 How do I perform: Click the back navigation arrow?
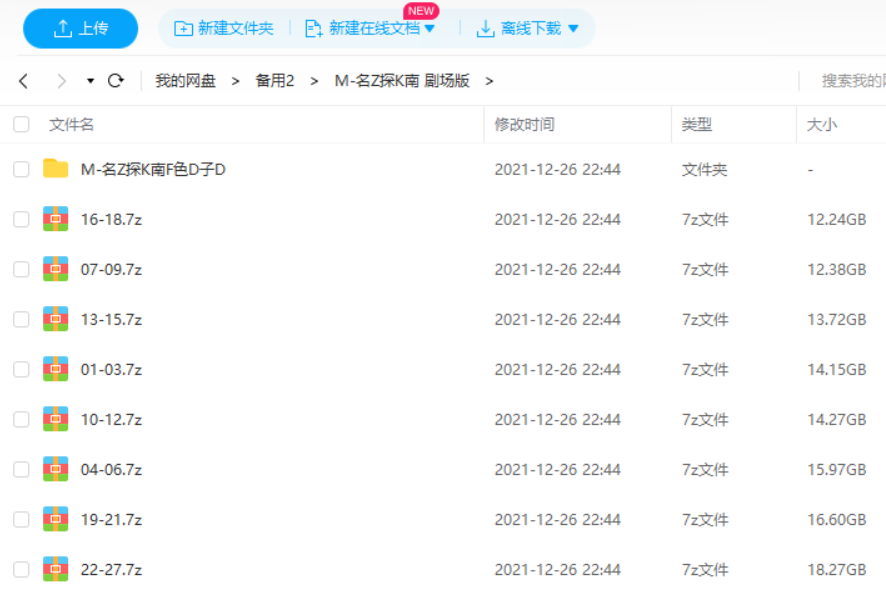(24, 81)
